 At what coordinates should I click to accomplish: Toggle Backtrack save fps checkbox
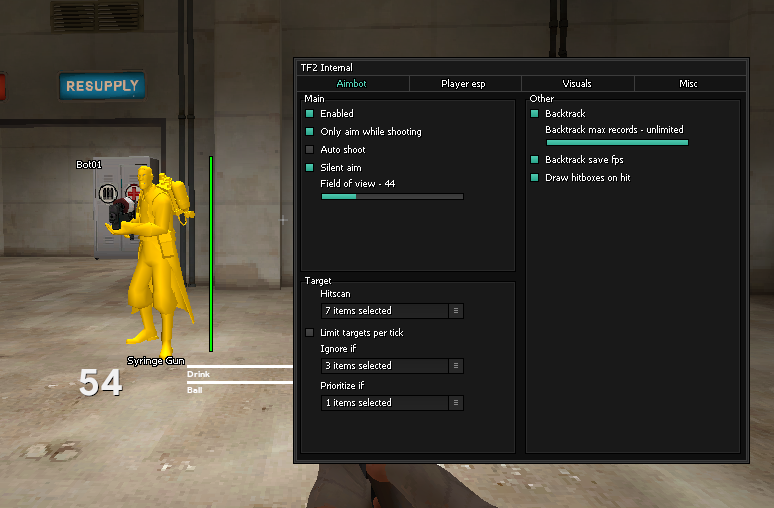click(x=535, y=159)
